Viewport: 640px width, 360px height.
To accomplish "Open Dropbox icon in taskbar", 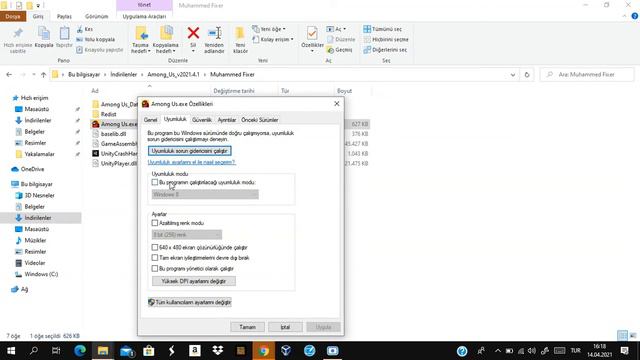I will pos(218,351).
